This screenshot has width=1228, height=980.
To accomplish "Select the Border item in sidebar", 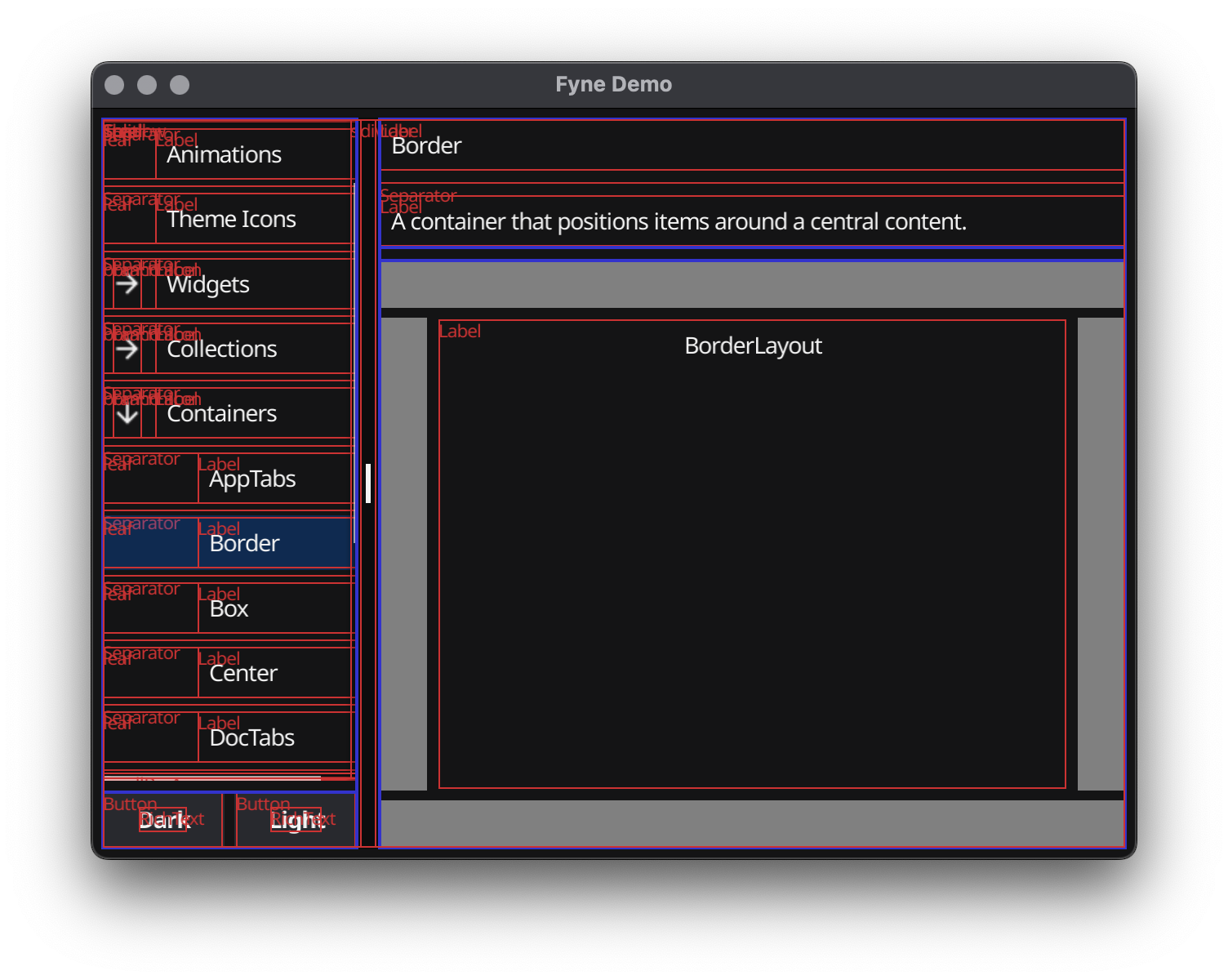I will [x=229, y=543].
